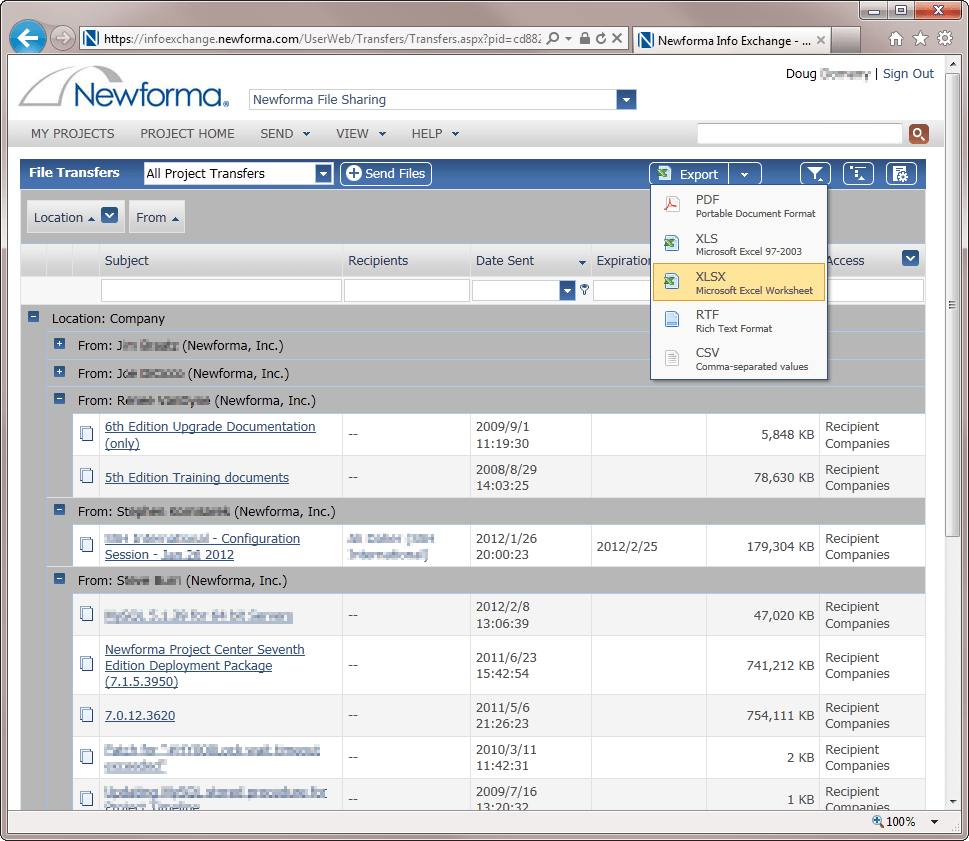
Task: Collapse the last expanded From group
Action: tap(59, 580)
